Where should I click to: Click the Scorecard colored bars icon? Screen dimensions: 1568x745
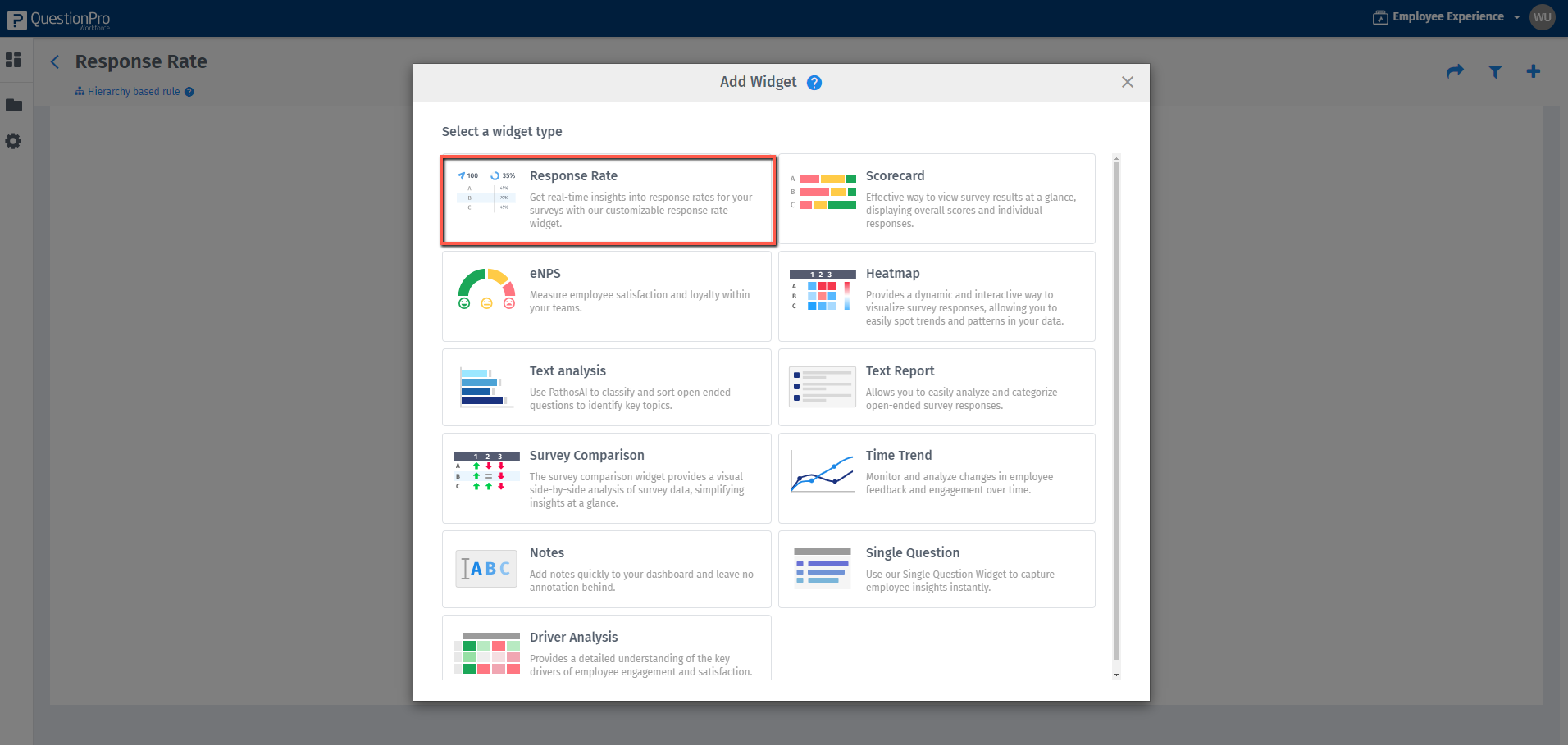tap(823, 192)
